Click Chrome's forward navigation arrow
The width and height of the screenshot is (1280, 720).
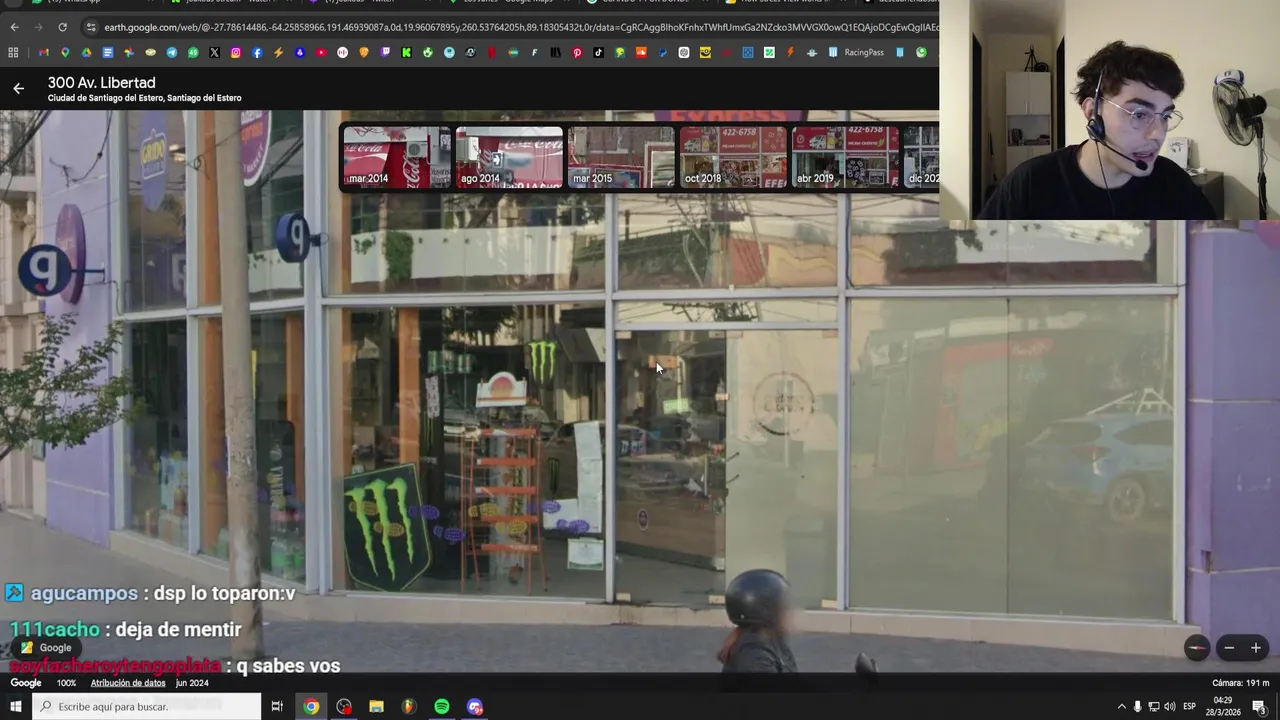click(38, 27)
